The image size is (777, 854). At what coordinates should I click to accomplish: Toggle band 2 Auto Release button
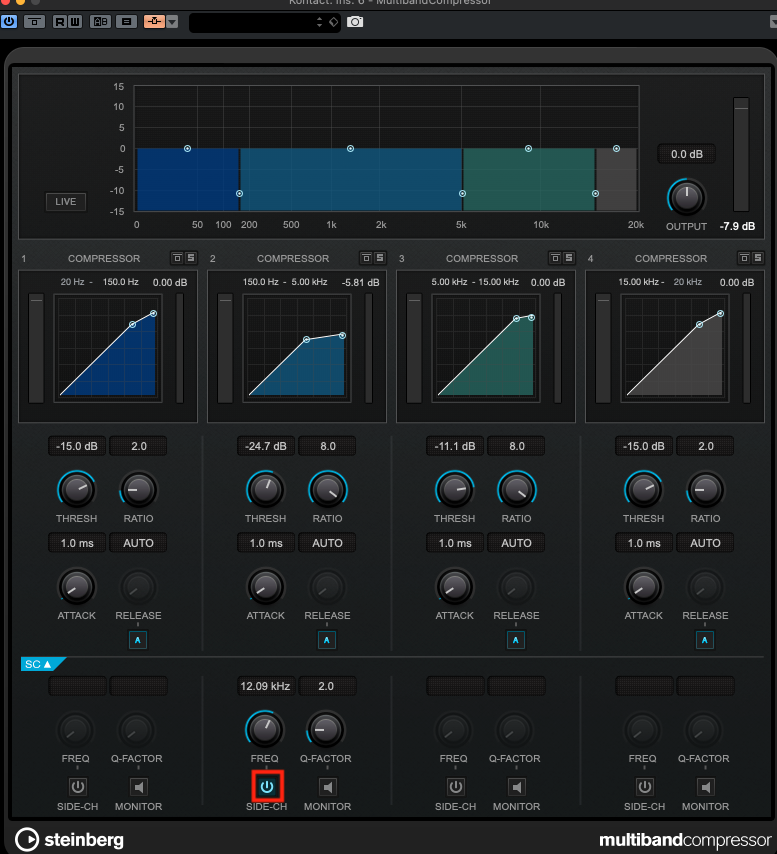click(327, 640)
